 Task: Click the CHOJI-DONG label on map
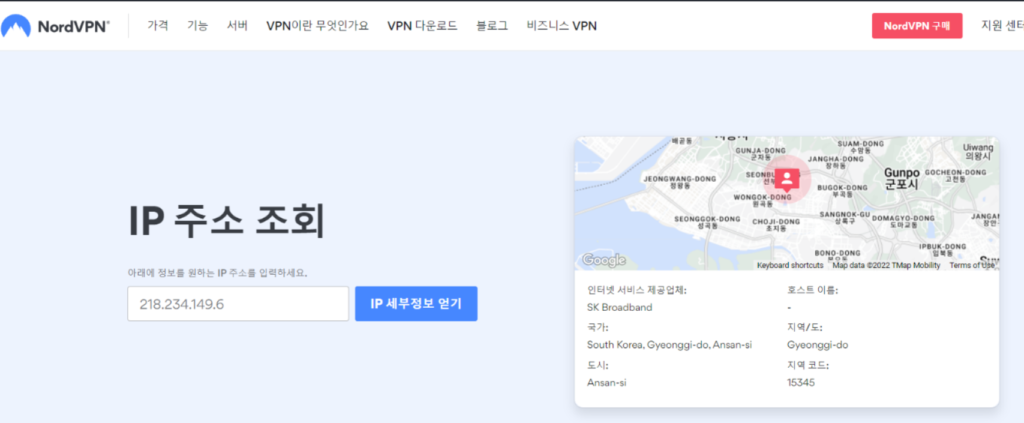776,225
